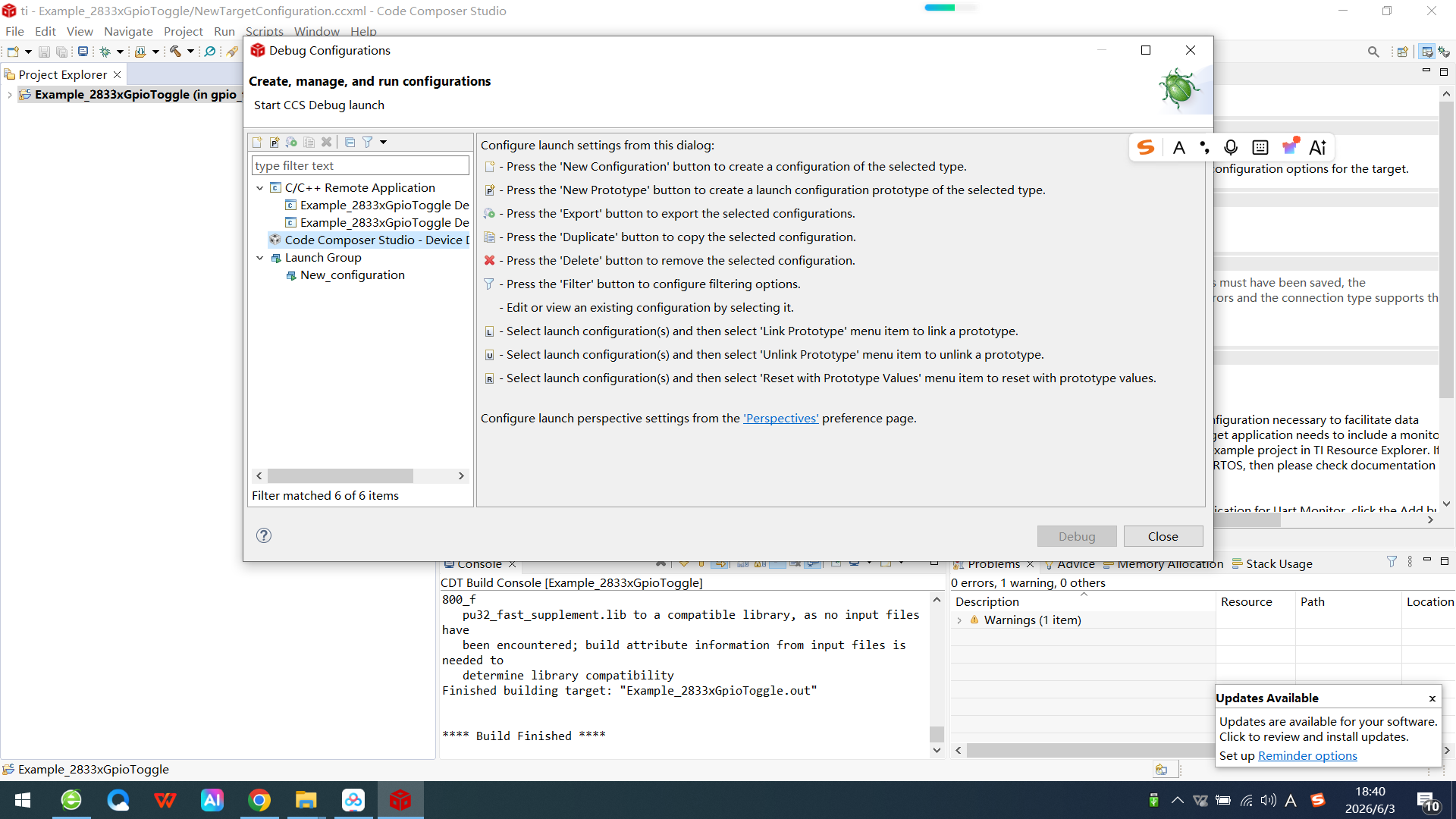Select the C/C++ Remote Application tree item
This screenshot has width=1456, height=819.
pyautogui.click(x=353, y=187)
